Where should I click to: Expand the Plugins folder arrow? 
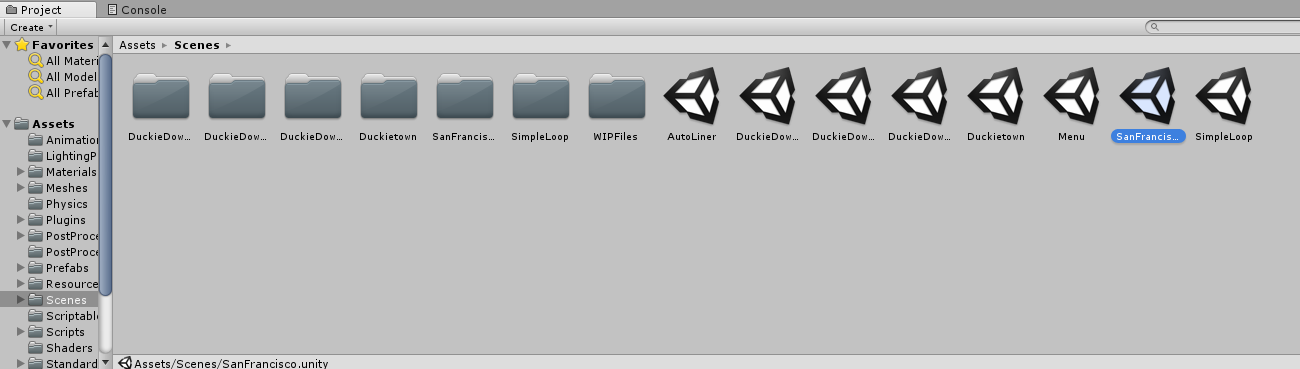[x=21, y=220]
